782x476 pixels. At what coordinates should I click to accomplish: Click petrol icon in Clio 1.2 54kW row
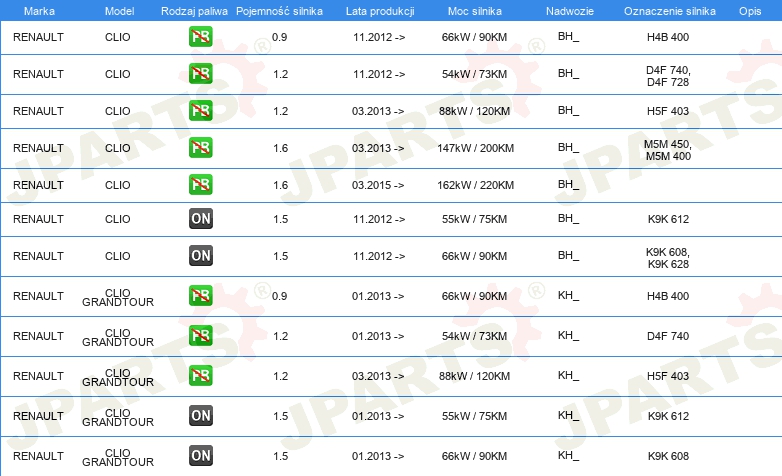pos(200,73)
